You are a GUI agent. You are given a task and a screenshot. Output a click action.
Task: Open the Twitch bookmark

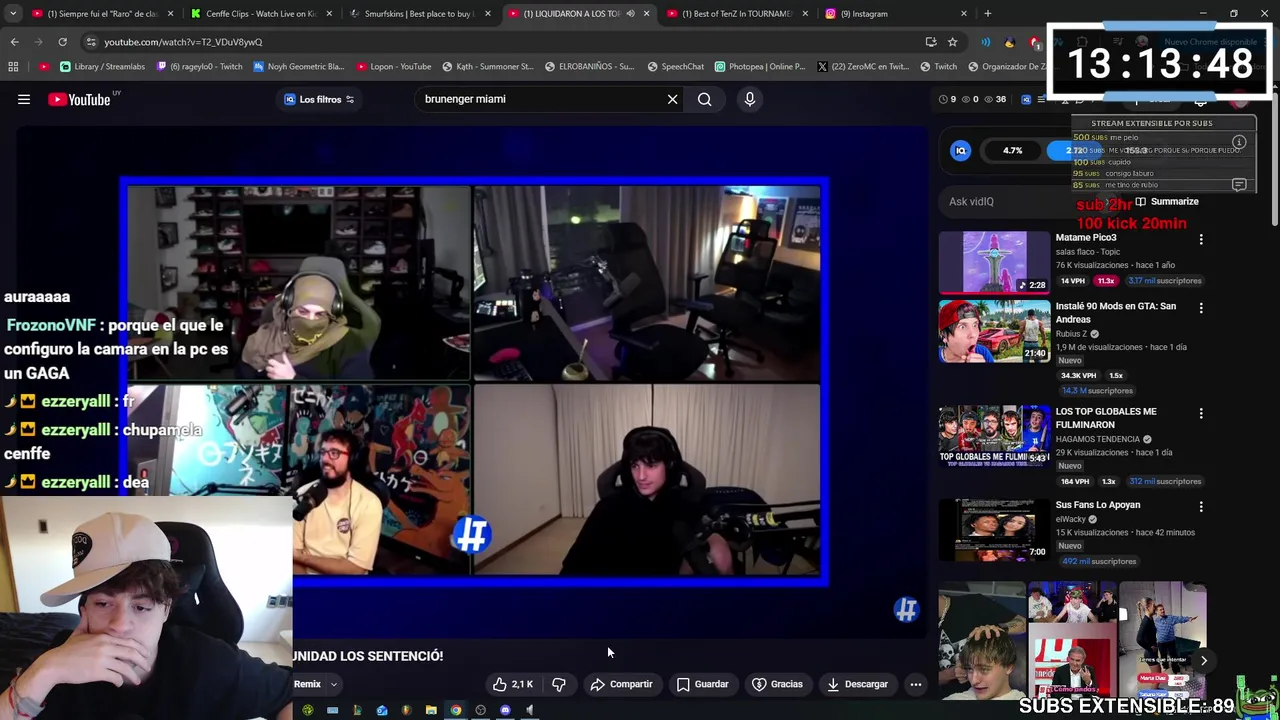pyautogui.click(x=938, y=67)
